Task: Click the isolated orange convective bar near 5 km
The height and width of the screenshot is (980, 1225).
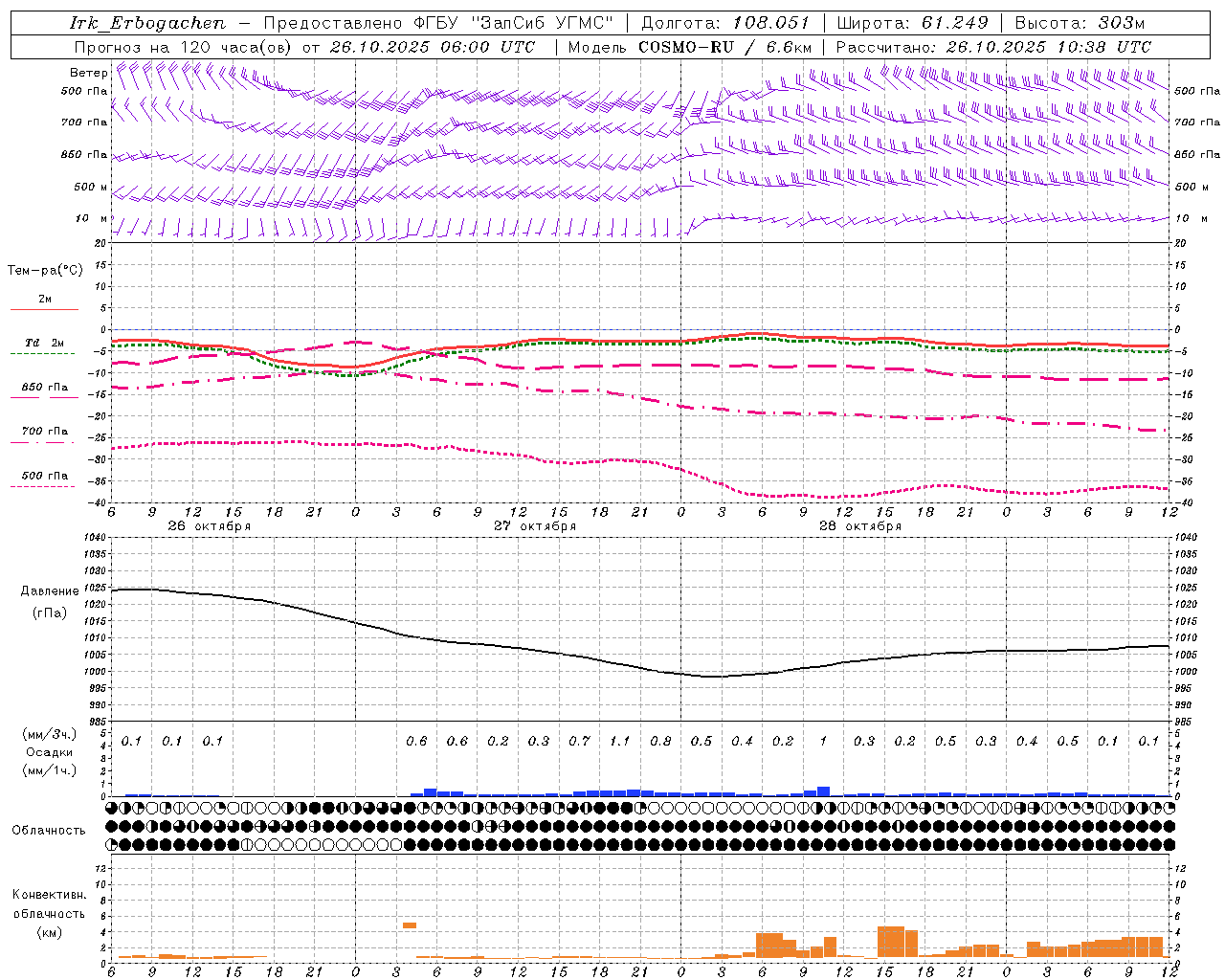Action: click(x=410, y=924)
